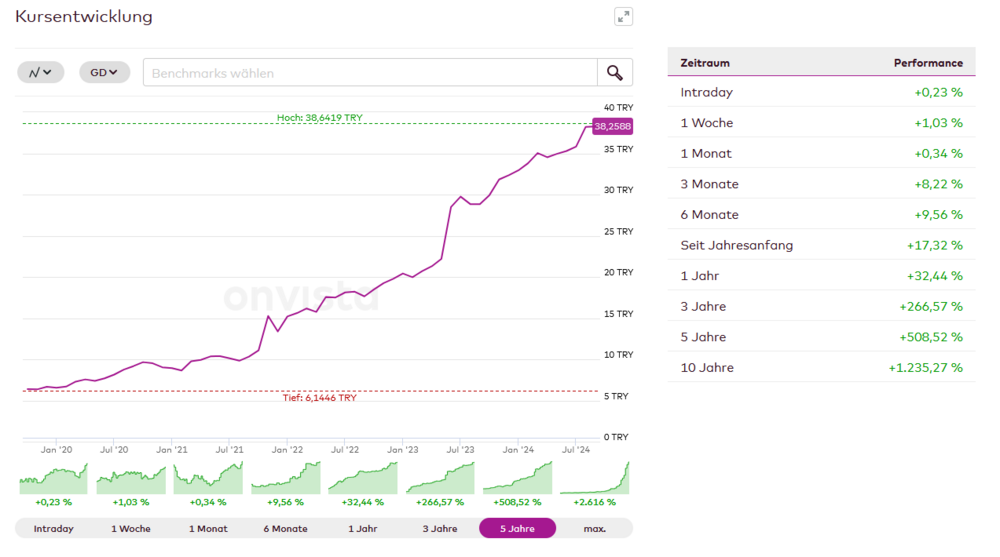Image resolution: width=1000 pixels, height=557 pixels.
Task: Switch to the Intraday time range
Action: (x=54, y=528)
